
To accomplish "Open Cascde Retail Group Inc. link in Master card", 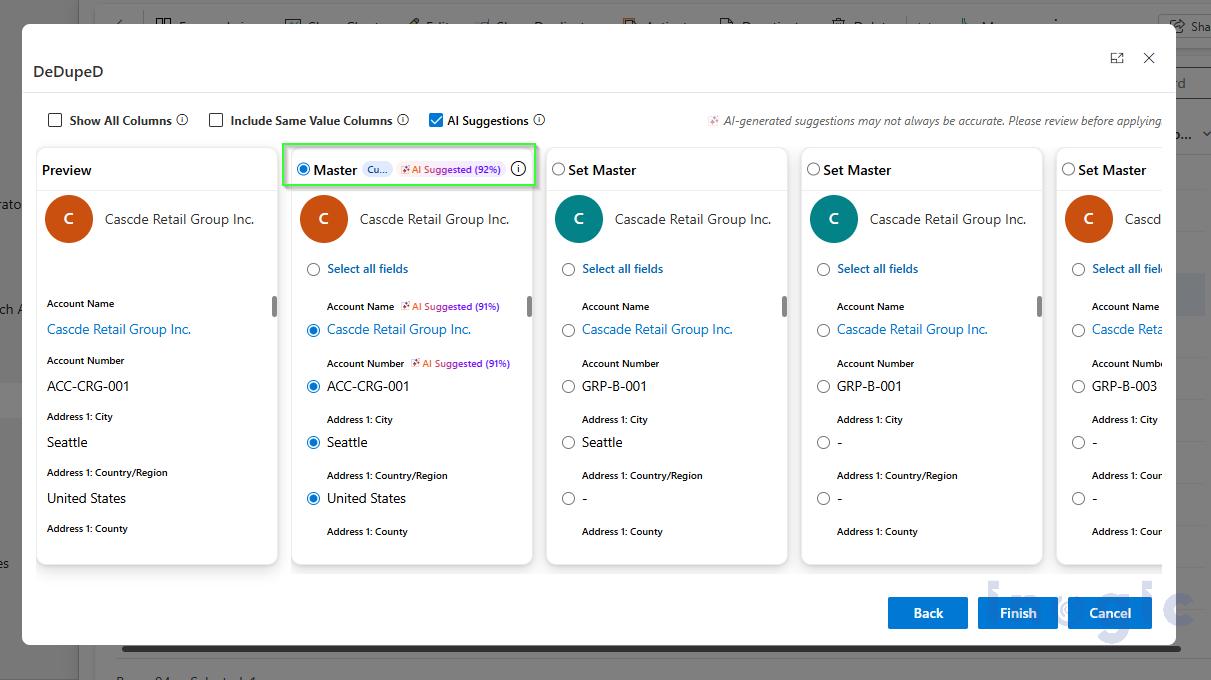I will pos(399,329).
